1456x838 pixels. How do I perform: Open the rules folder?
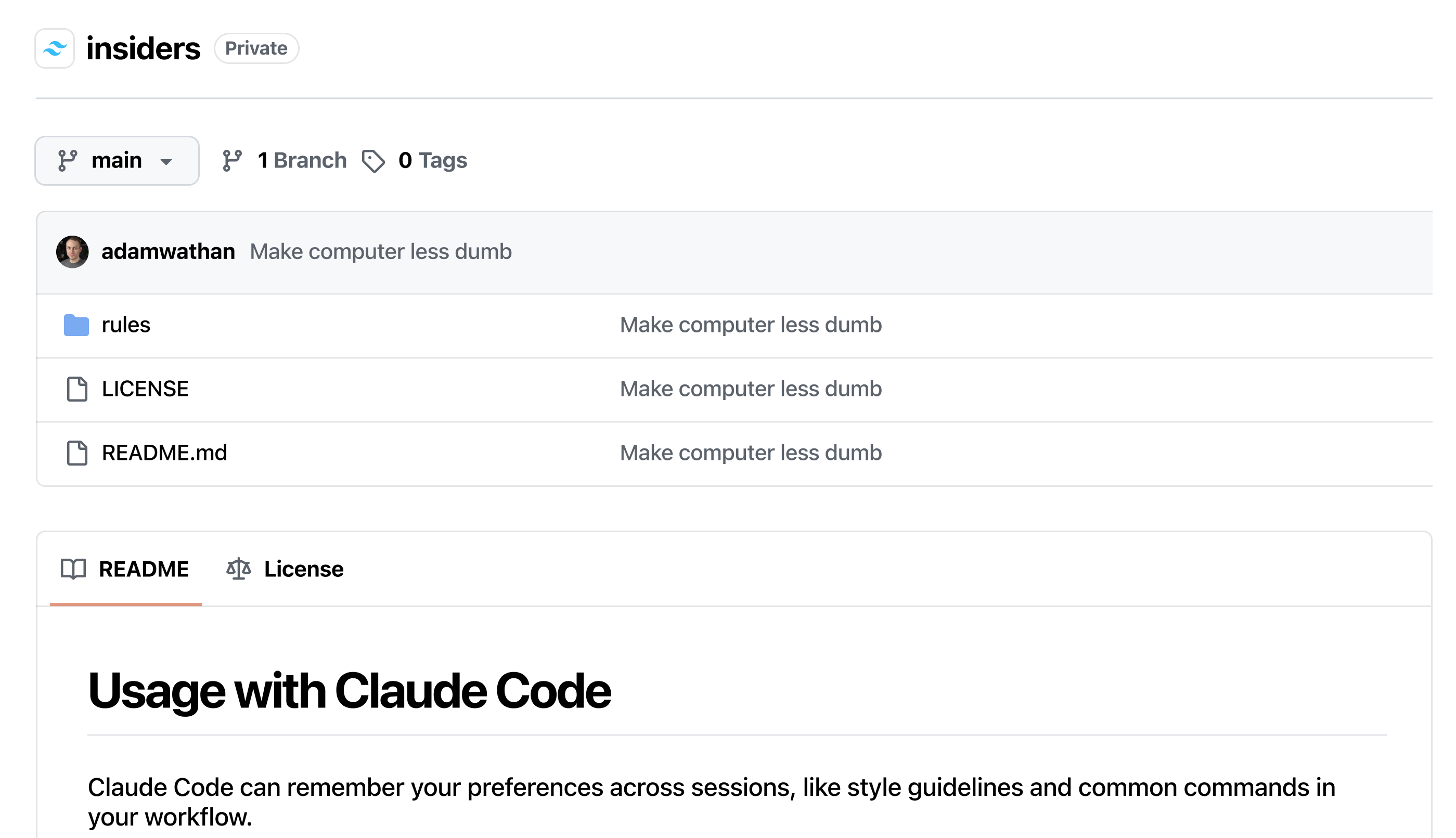125,325
